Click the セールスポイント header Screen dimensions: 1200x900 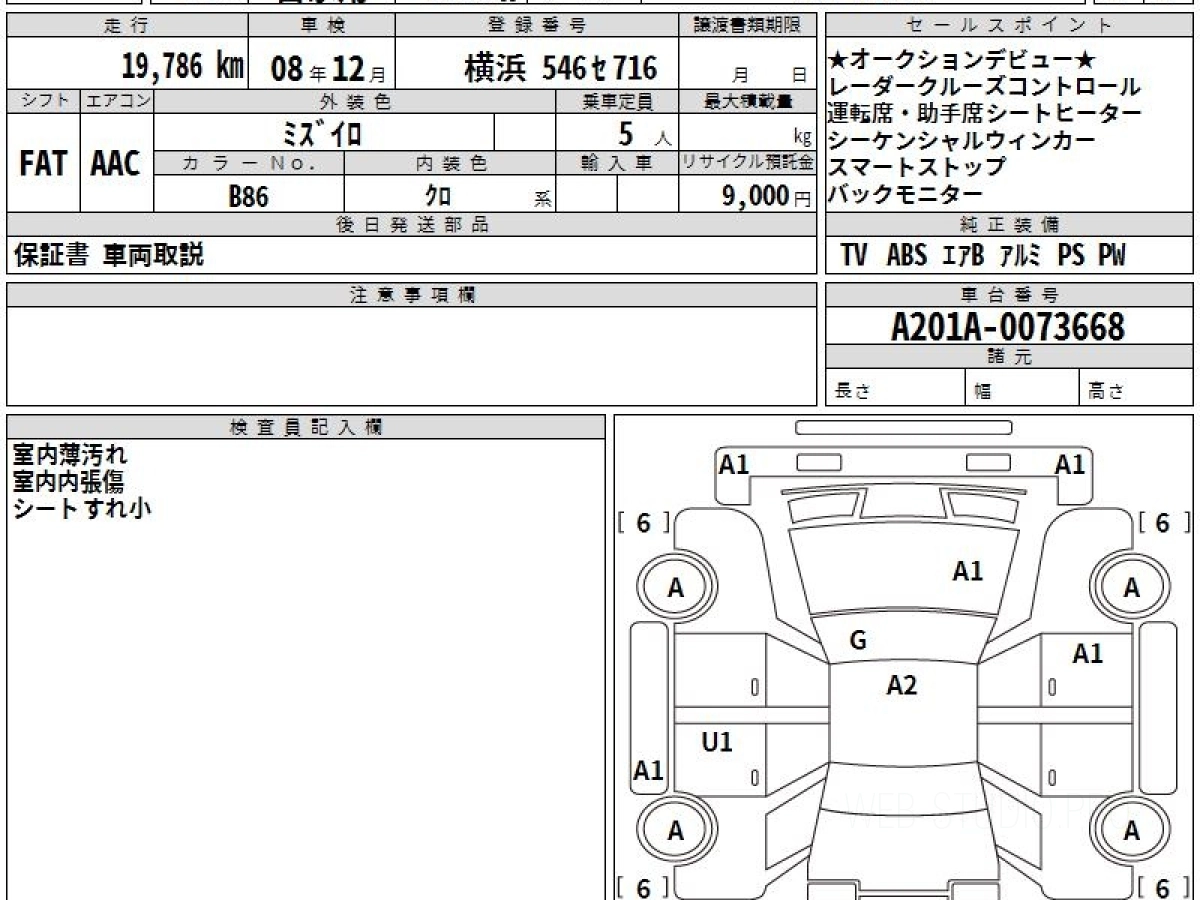point(1009,26)
